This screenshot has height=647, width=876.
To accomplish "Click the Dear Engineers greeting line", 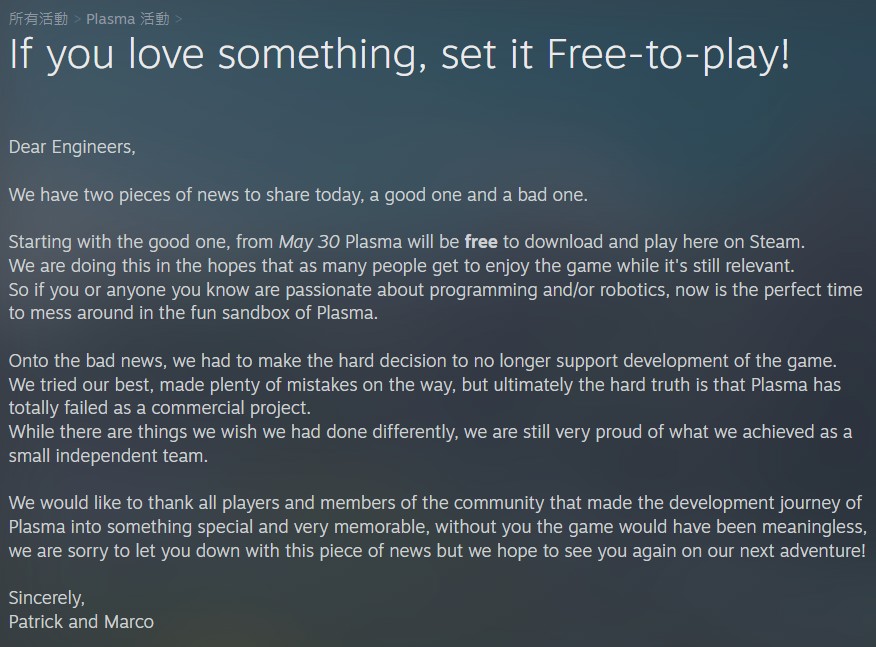I will pos(72,147).
